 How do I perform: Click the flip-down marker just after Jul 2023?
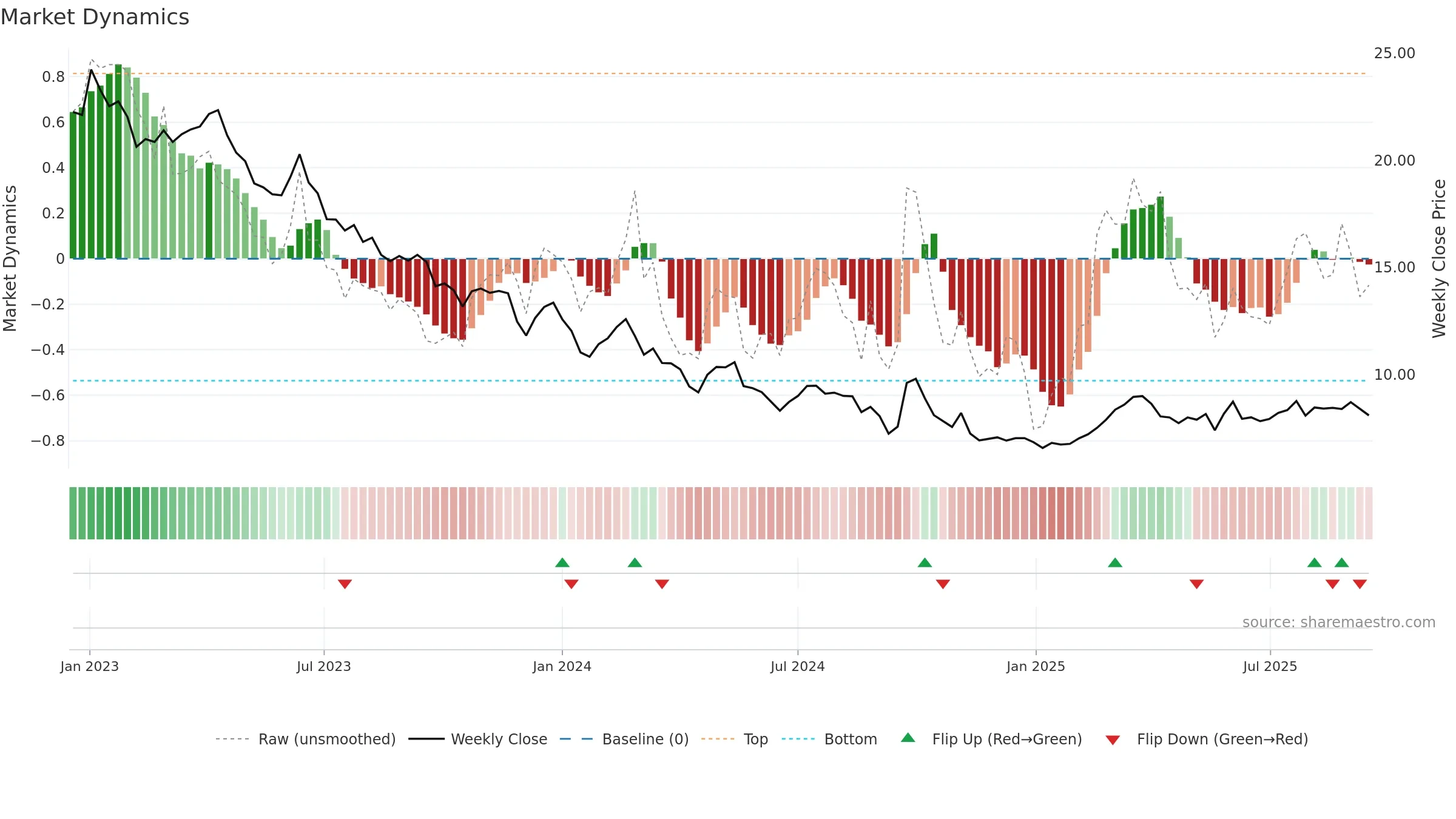click(345, 584)
